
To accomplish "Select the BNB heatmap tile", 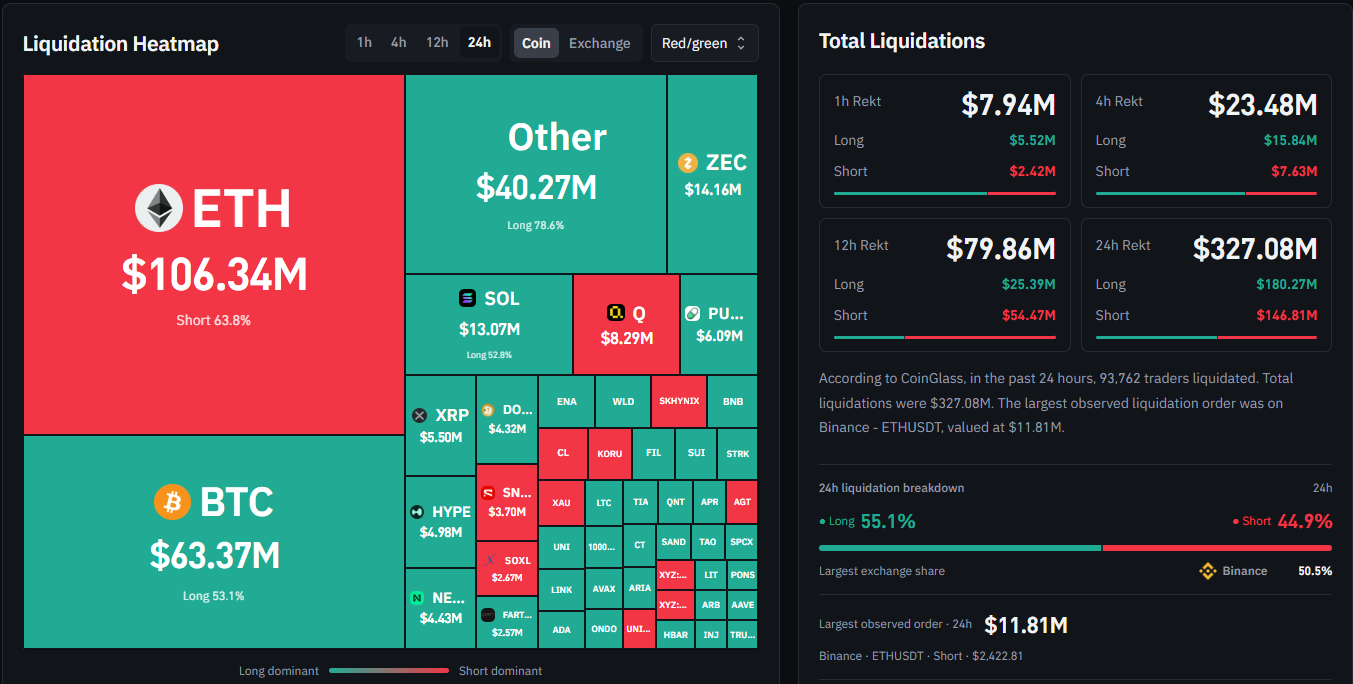I will [733, 402].
